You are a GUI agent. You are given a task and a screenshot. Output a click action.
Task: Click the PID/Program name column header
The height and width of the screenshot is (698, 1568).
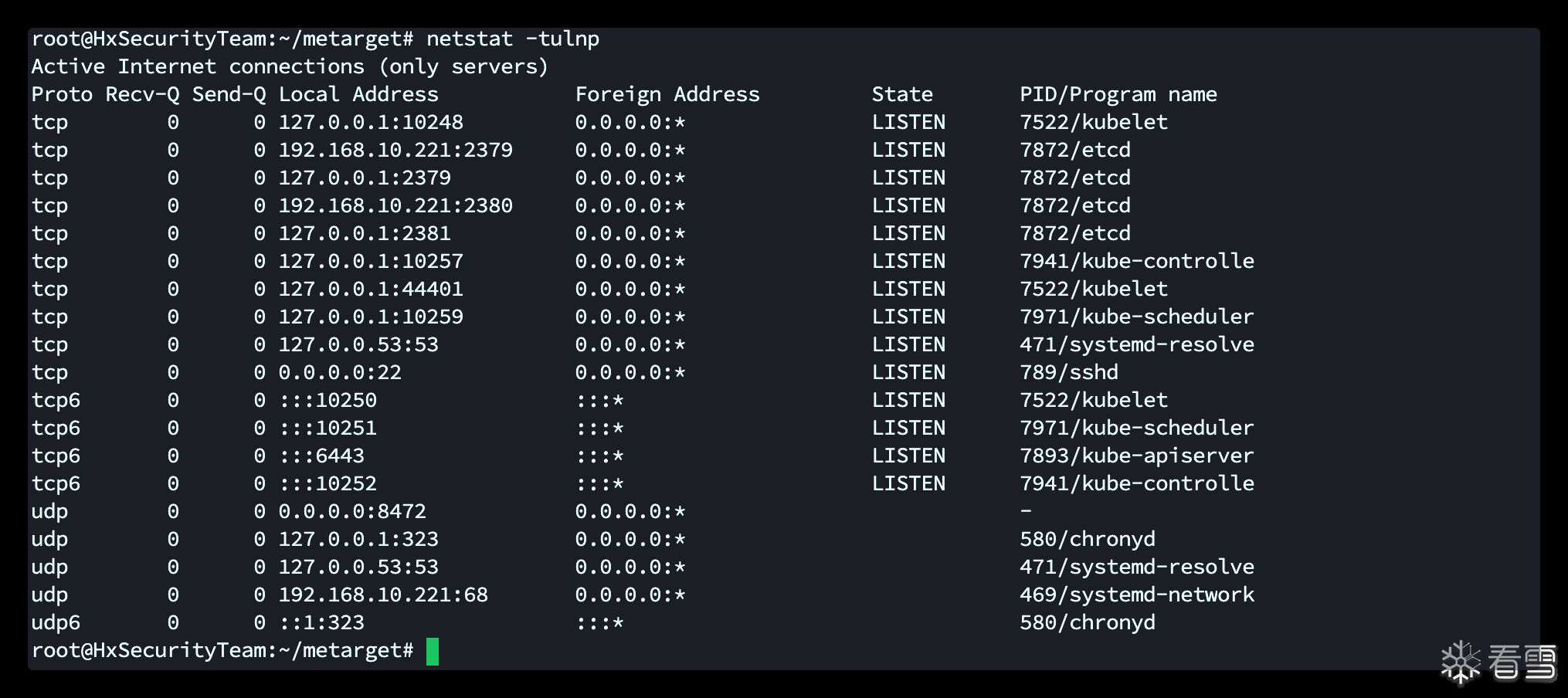[1118, 94]
